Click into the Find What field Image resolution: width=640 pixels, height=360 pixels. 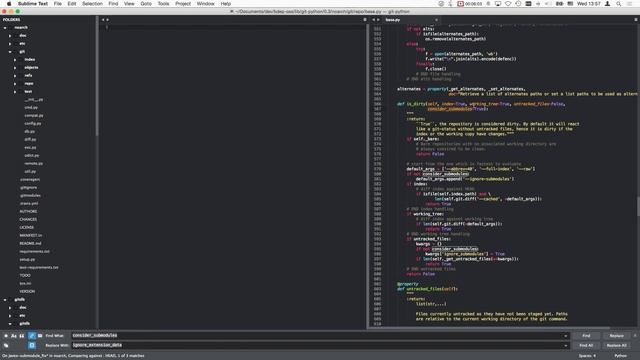(320, 336)
